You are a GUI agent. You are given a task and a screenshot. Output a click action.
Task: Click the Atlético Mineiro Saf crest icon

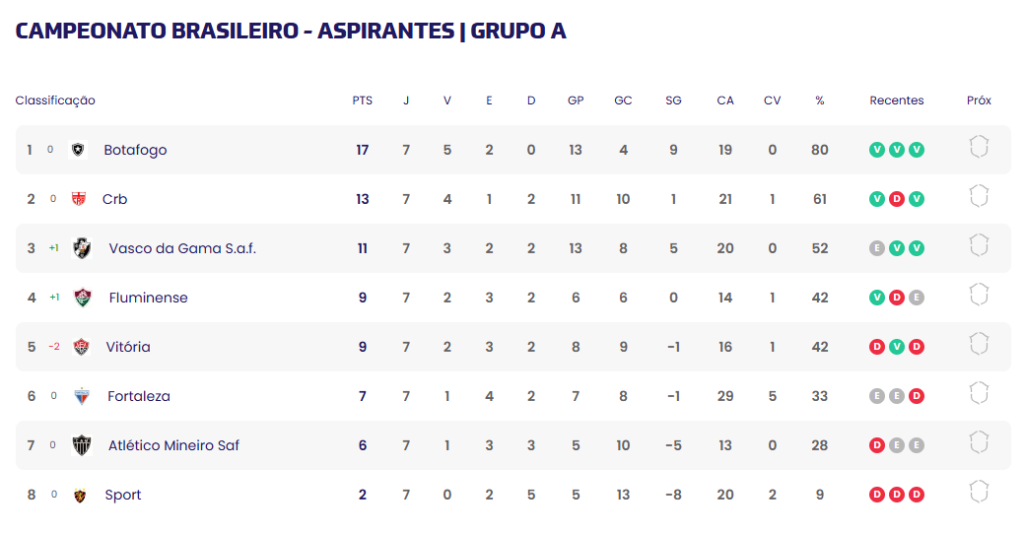(82, 445)
